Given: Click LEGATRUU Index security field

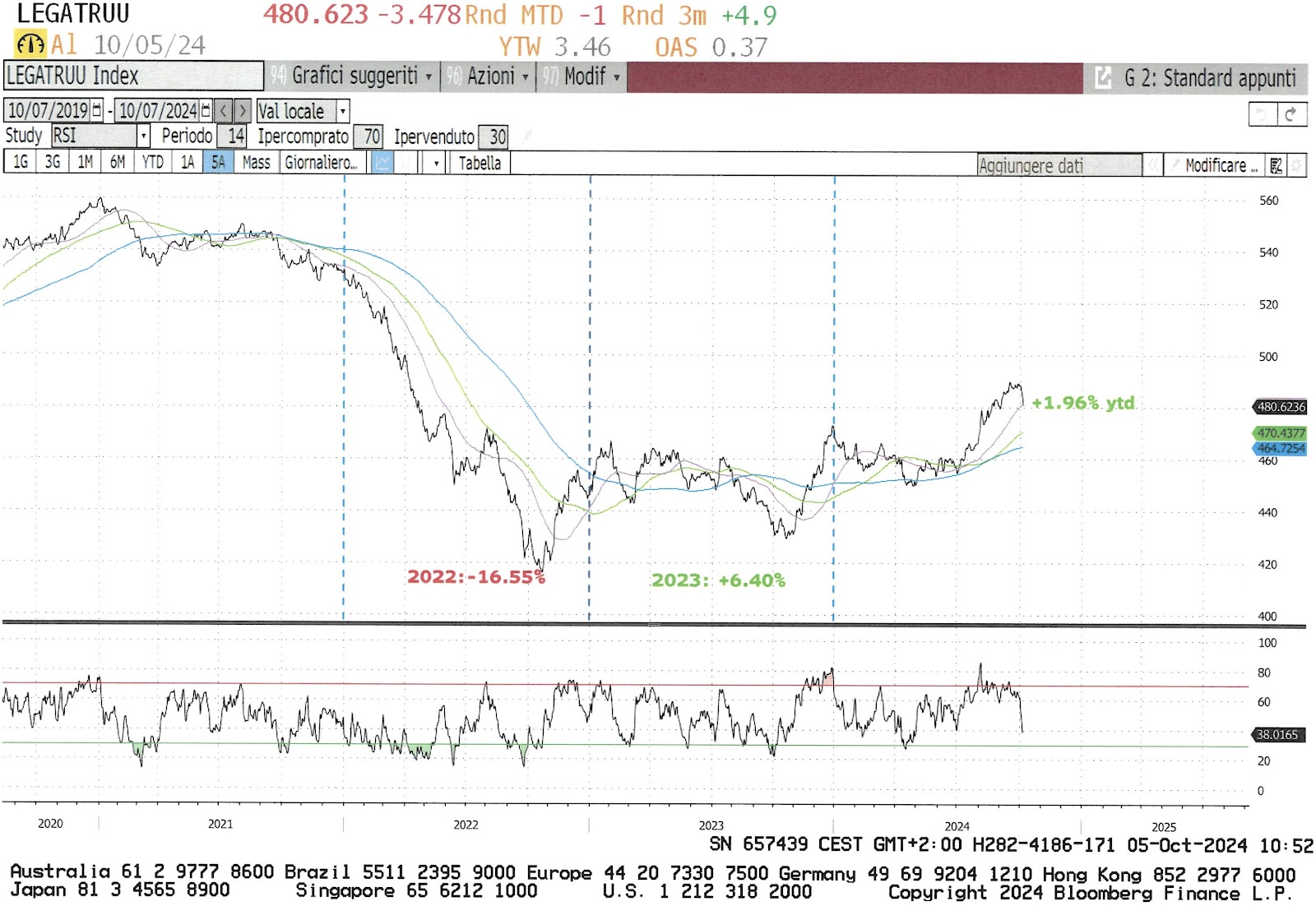Looking at the screenshot, I should coord(133,76).
